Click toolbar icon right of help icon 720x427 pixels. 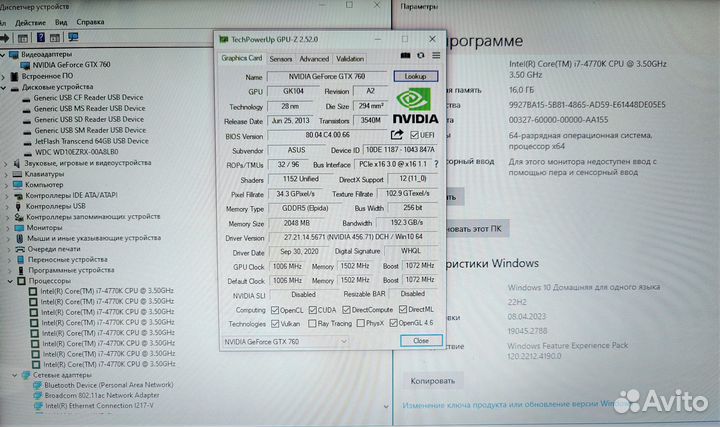pyautogui.click(x=55, y=38)
